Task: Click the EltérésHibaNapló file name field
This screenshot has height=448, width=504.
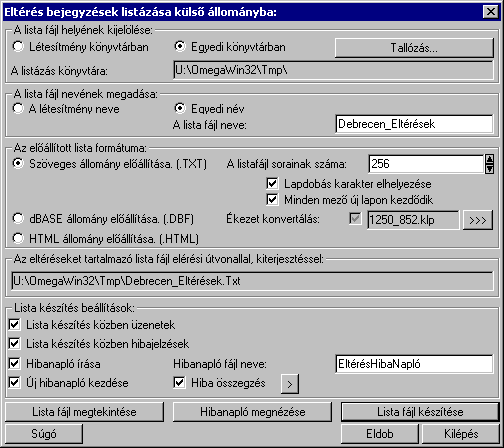Action: pyautogui.click(x=414, y=364)
